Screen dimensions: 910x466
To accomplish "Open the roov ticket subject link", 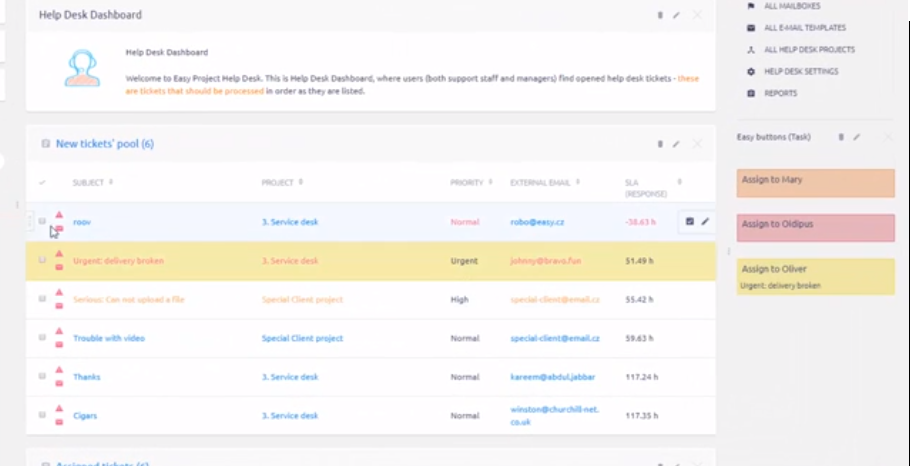I will (x=82, y=222).
